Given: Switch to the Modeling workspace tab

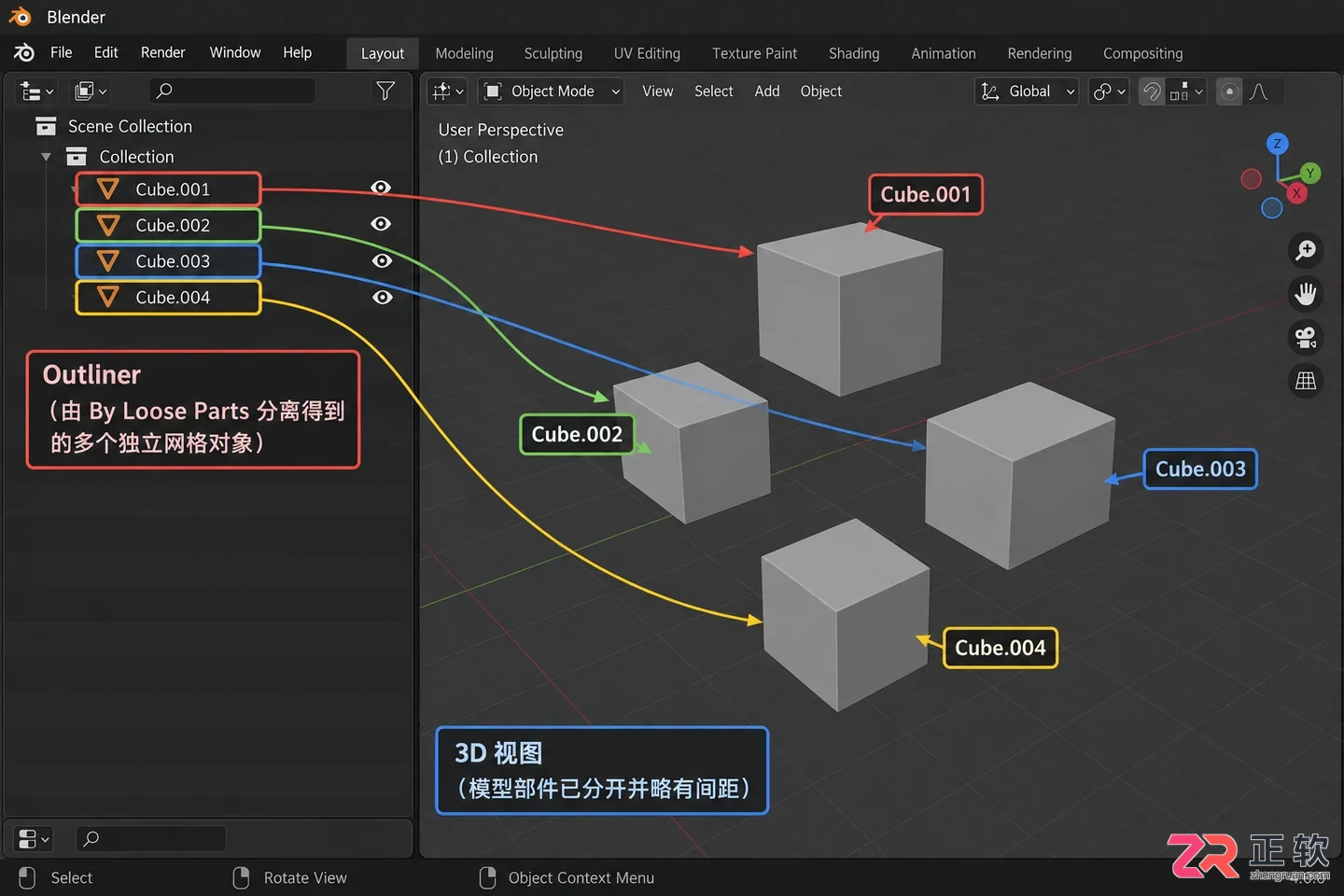Looking at the screenshot, I should [x=464, y=53].
